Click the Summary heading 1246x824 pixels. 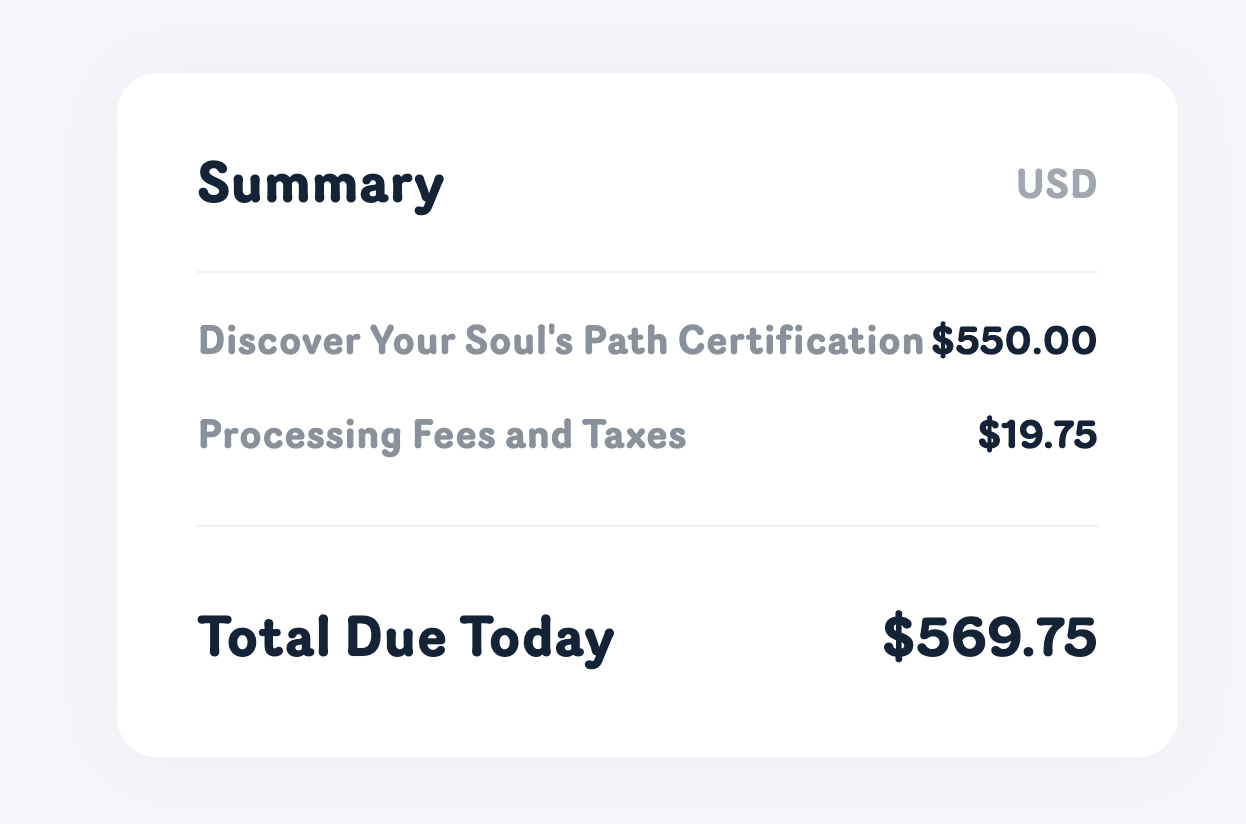pos(321,185)
